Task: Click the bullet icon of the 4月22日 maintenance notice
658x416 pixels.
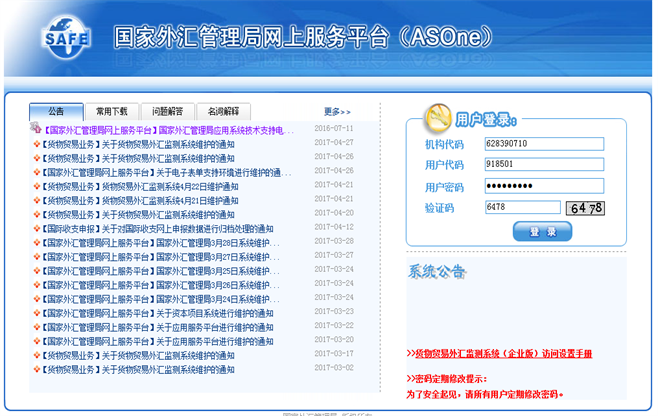Action: coord(38,186)
